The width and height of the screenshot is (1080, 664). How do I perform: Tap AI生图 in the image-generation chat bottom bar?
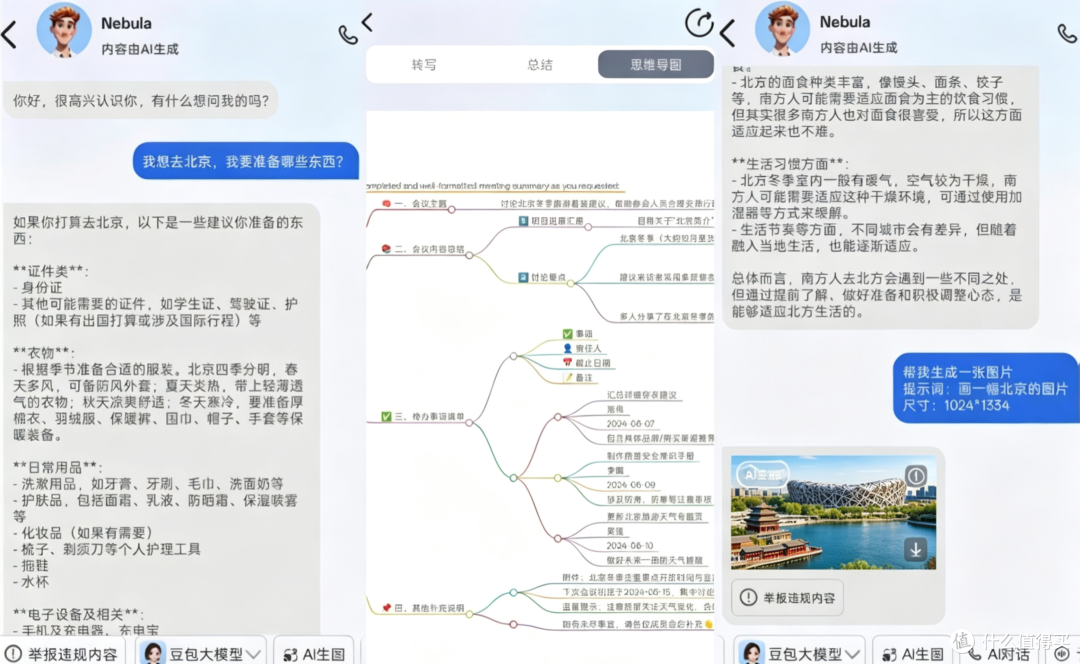click(913, 654)
